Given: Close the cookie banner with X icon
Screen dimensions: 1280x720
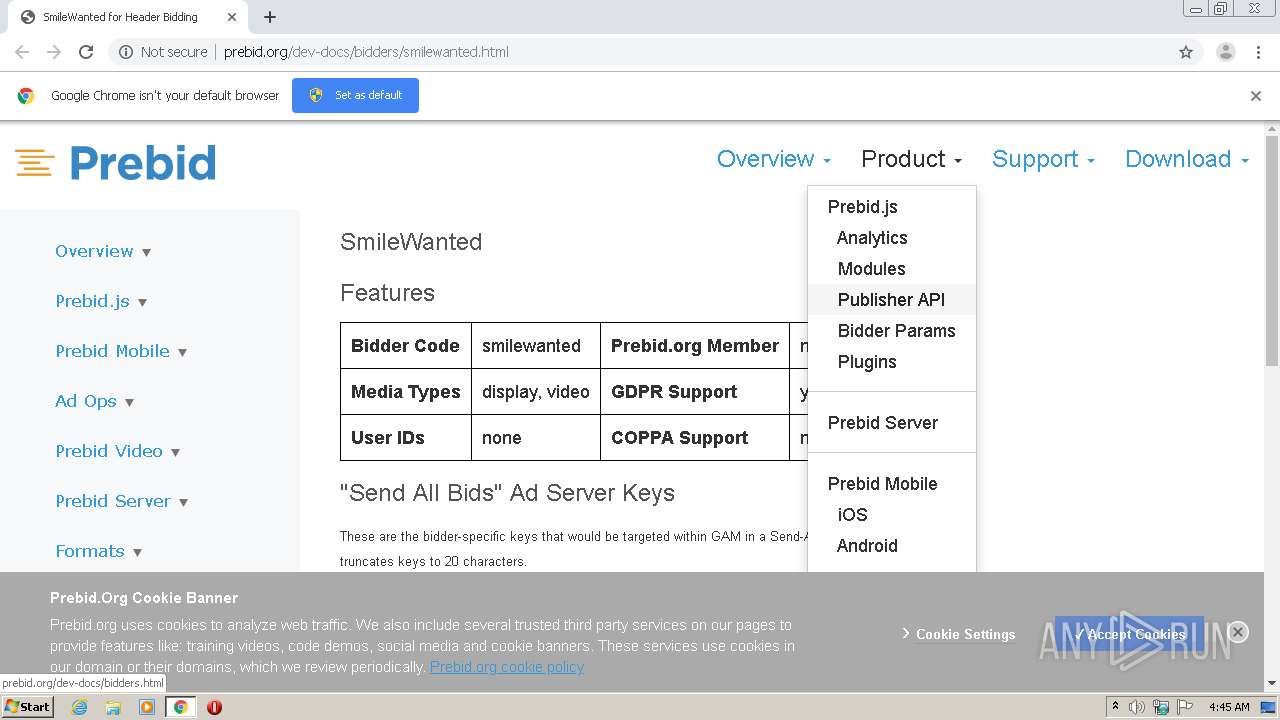Looking at the screenshot, I should [1238, 632].
